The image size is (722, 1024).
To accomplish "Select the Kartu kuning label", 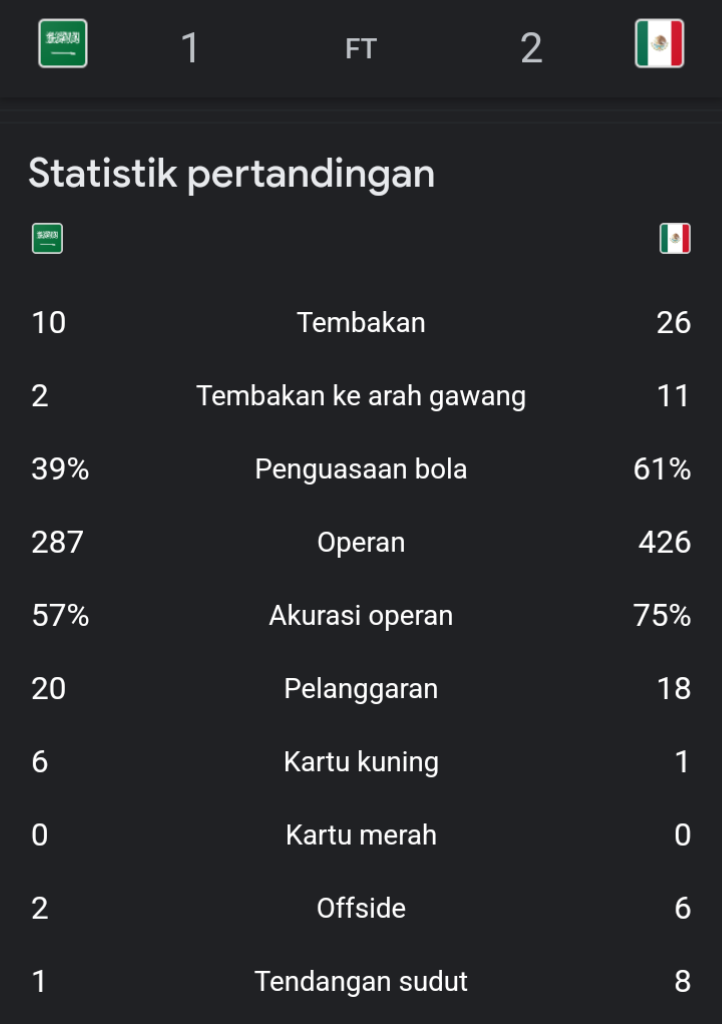I will pos(361,762).
